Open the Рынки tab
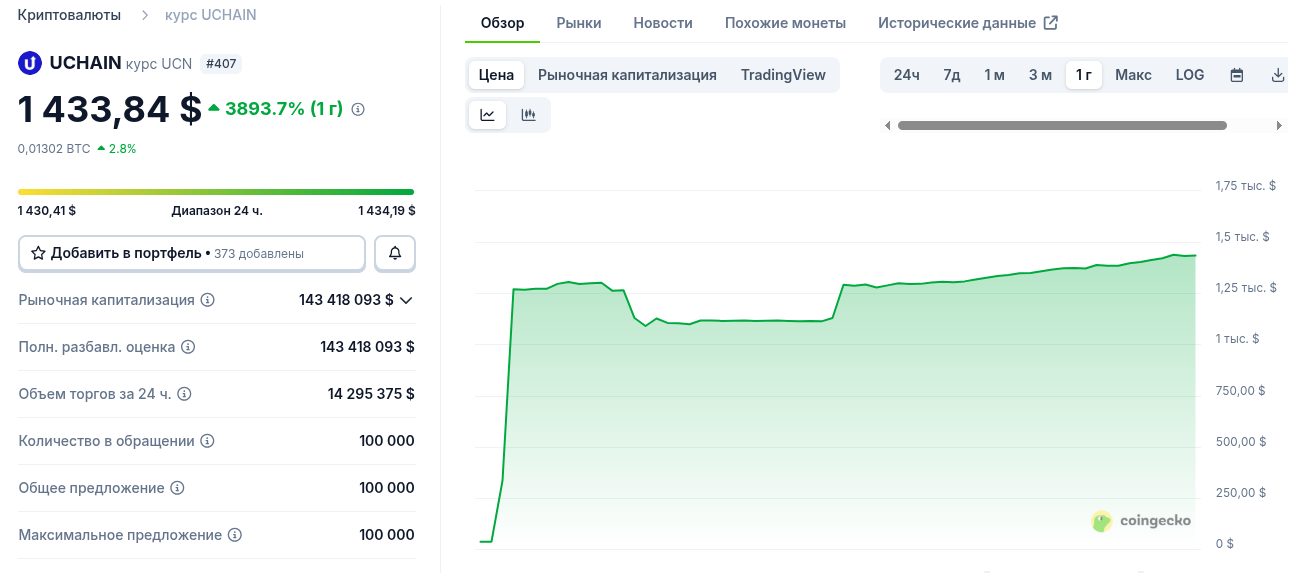This screenshot has height=573, width=1291. point(579,23)
